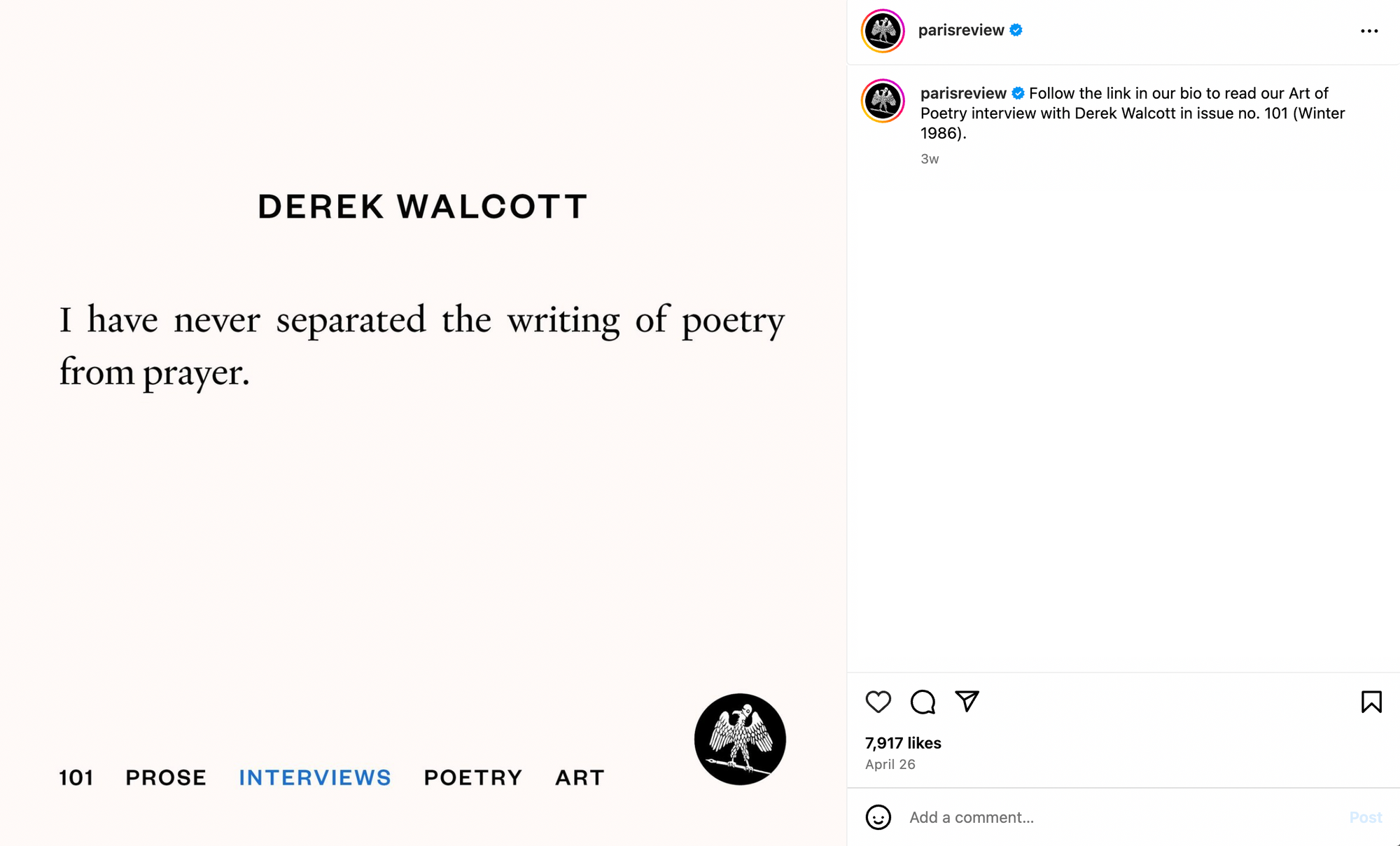Select the INTERVIEWS label on the quote card
This screenshot has height=846, width=1400.
[314, 777]
